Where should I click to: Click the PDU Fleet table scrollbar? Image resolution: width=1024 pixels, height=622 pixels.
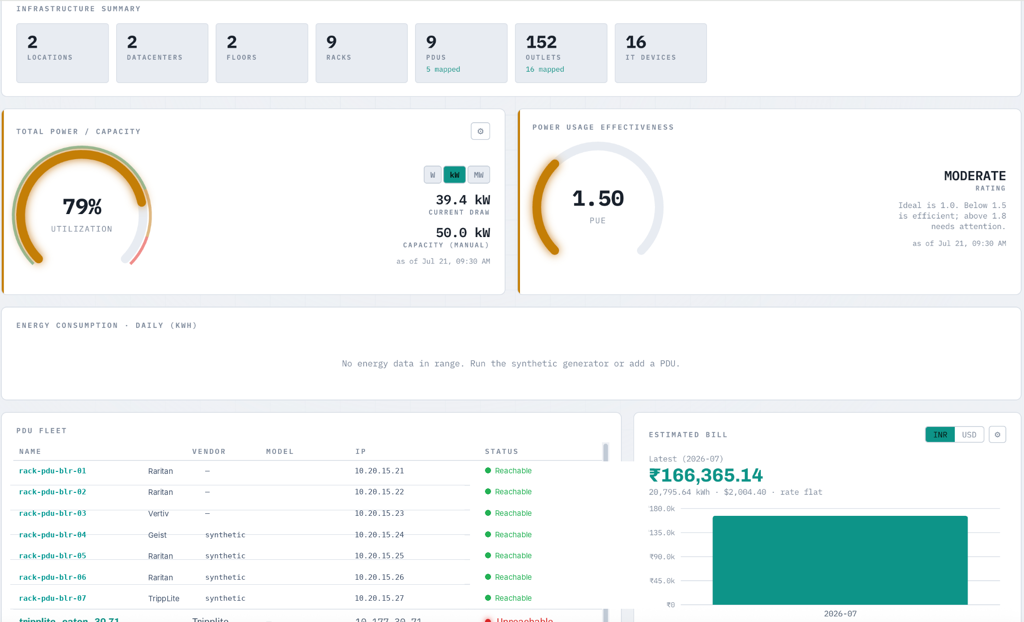point(605,532)
